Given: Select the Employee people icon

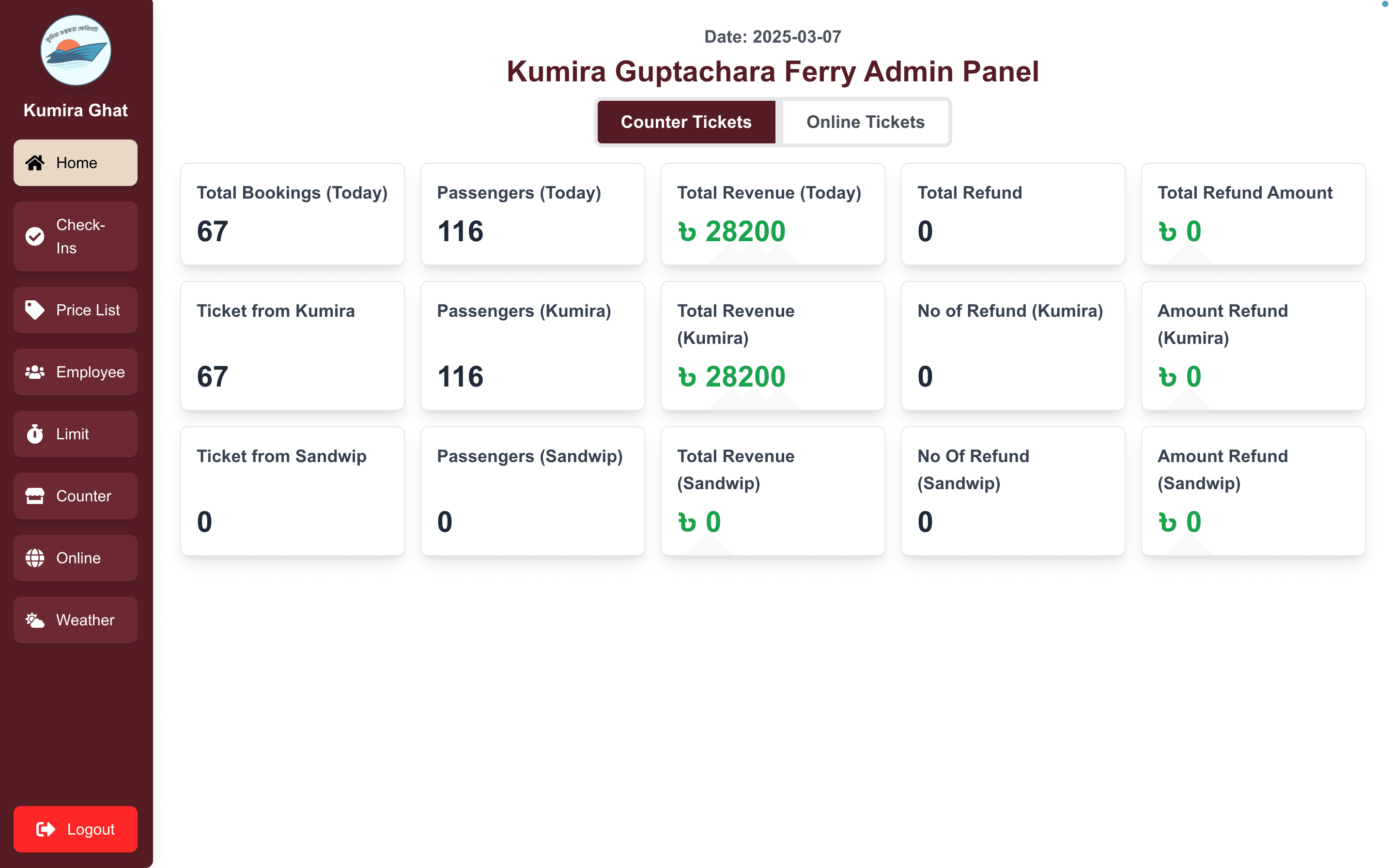Looking at the screenshot, I should tap(35, 372).
